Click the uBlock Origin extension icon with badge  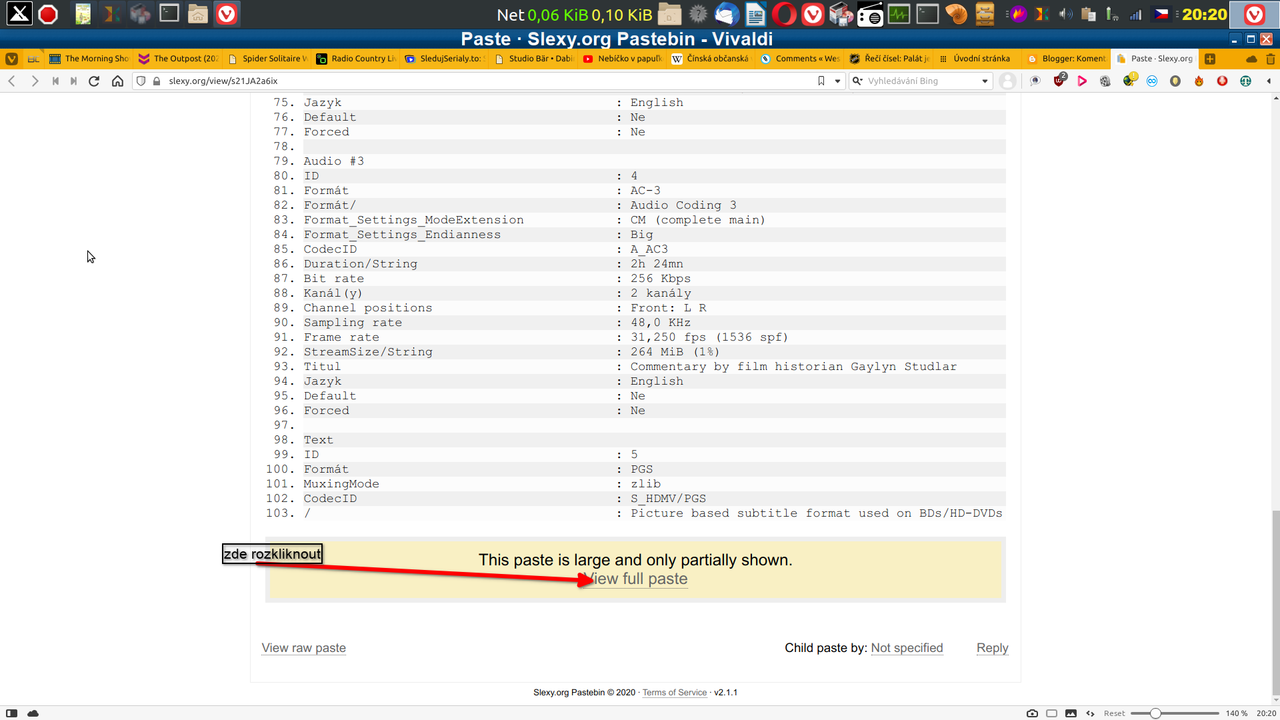coord(1061,81)
